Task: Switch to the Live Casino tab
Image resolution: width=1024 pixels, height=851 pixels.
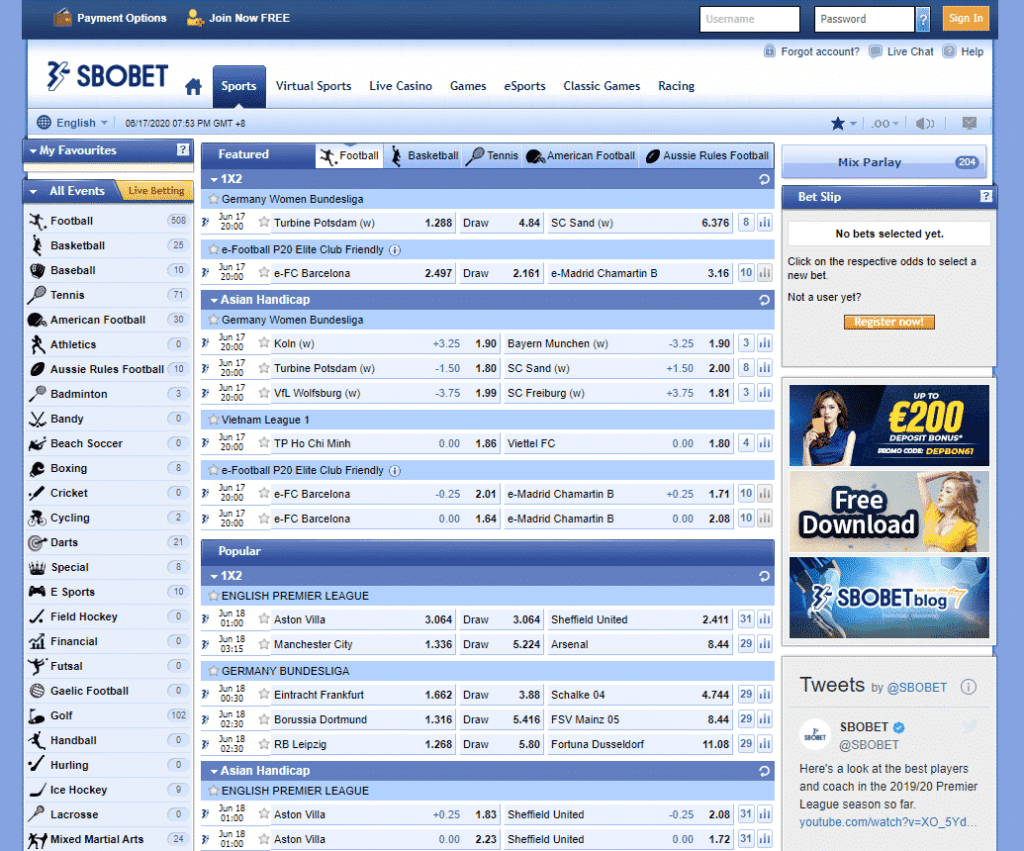Action: [x=400, y=86]
